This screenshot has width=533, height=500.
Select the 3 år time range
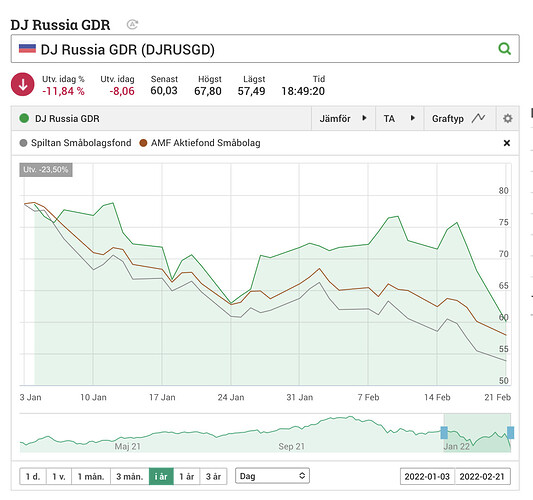pyautogui.click(x=213, y=477)
